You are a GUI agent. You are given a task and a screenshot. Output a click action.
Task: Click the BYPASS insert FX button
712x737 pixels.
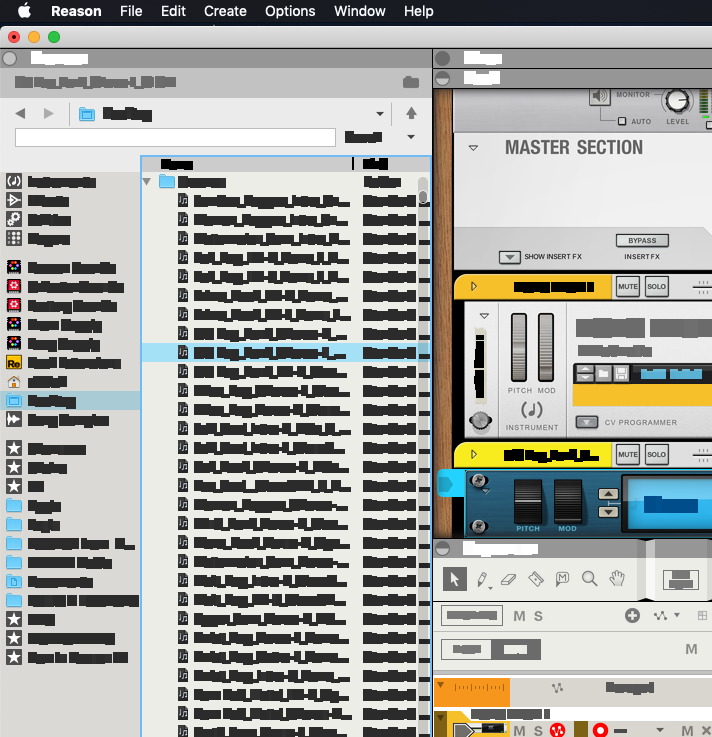(642, 241)
